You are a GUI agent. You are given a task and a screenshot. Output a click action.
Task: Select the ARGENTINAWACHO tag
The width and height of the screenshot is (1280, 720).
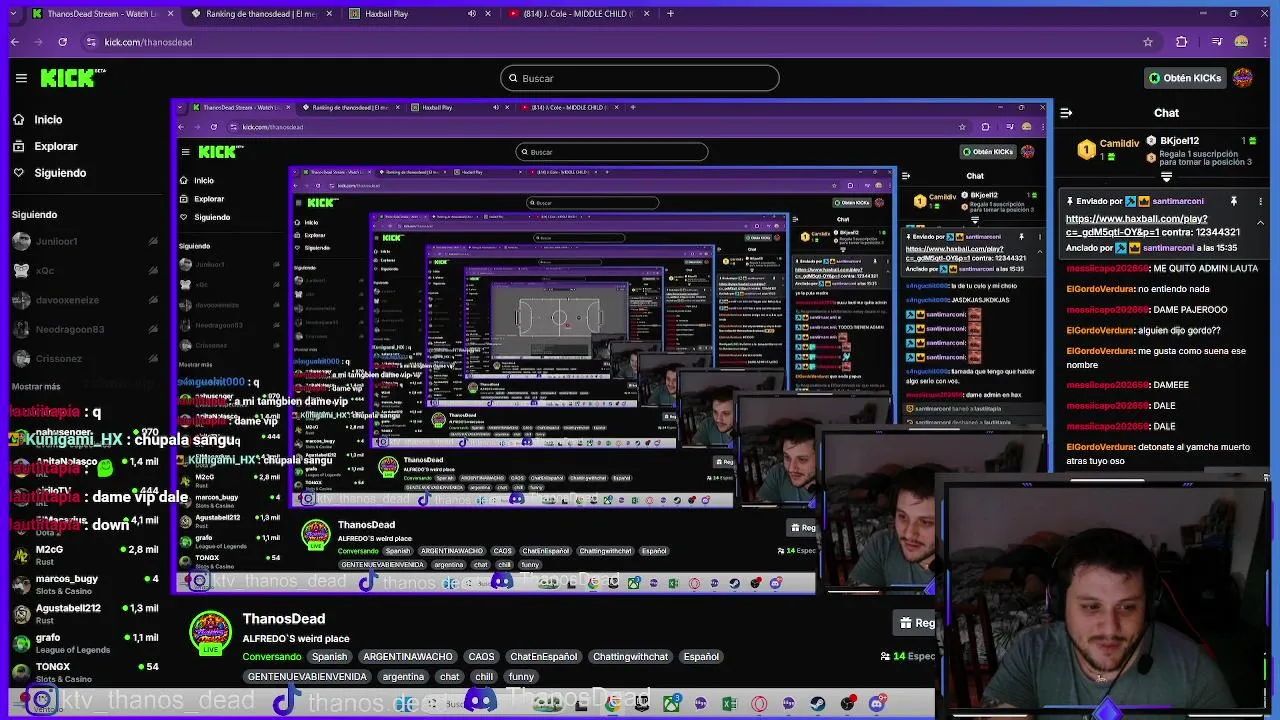[408, 657]
